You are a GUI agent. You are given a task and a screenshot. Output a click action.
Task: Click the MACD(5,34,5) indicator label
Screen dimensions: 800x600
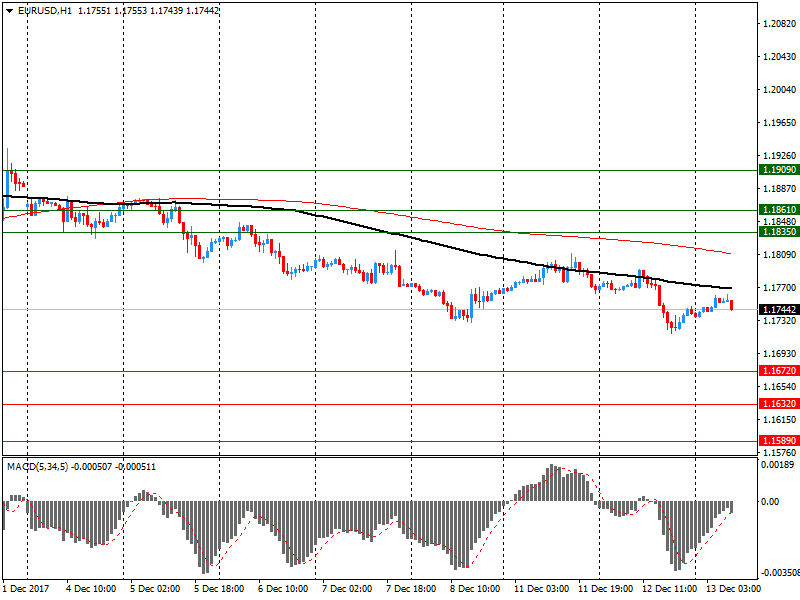(37, 466)
